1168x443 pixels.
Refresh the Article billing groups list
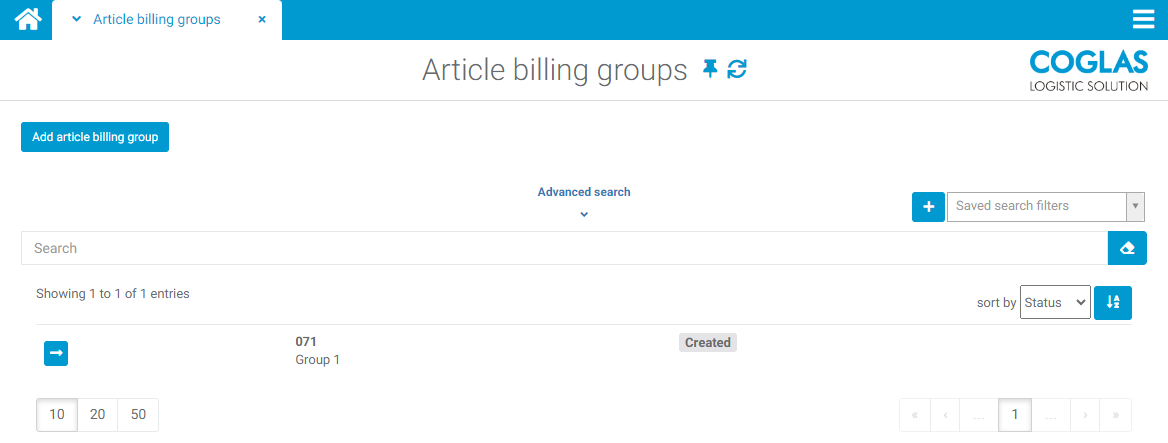[737, 69]
